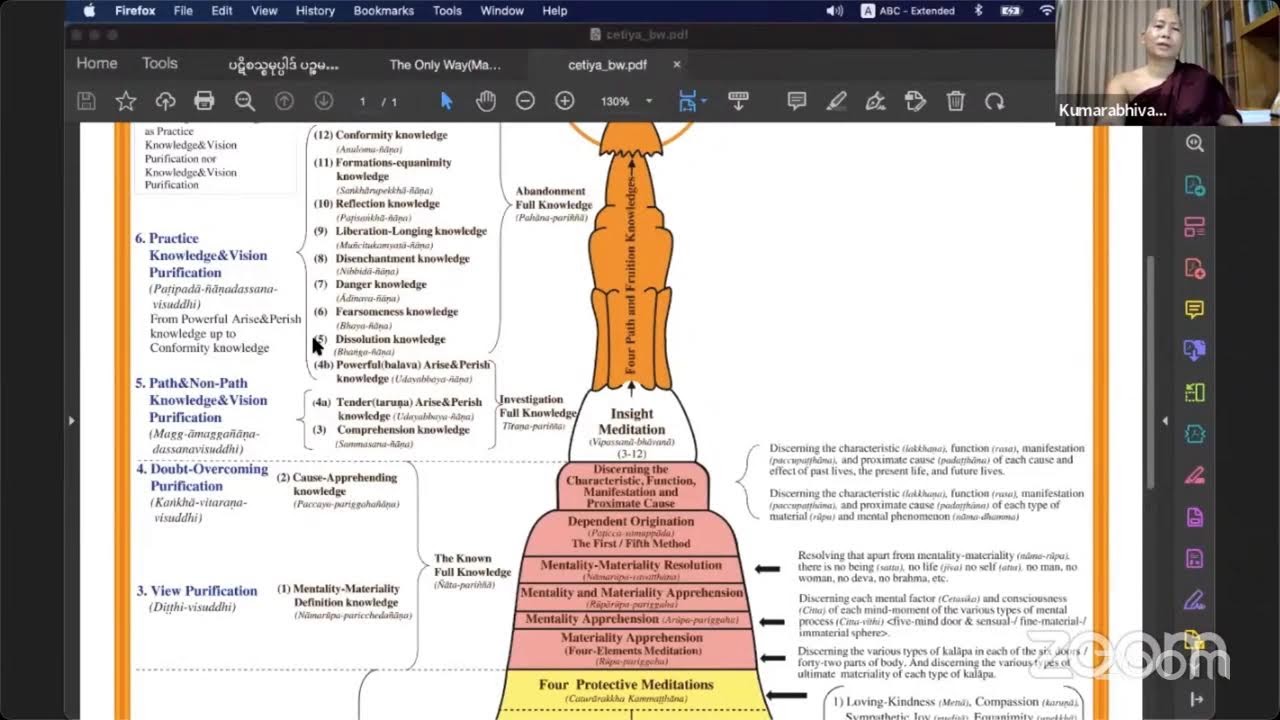Open the ABC - Extended input menu
The height and width of the screenshot is (720, 1280).
(x=907, y=11)
